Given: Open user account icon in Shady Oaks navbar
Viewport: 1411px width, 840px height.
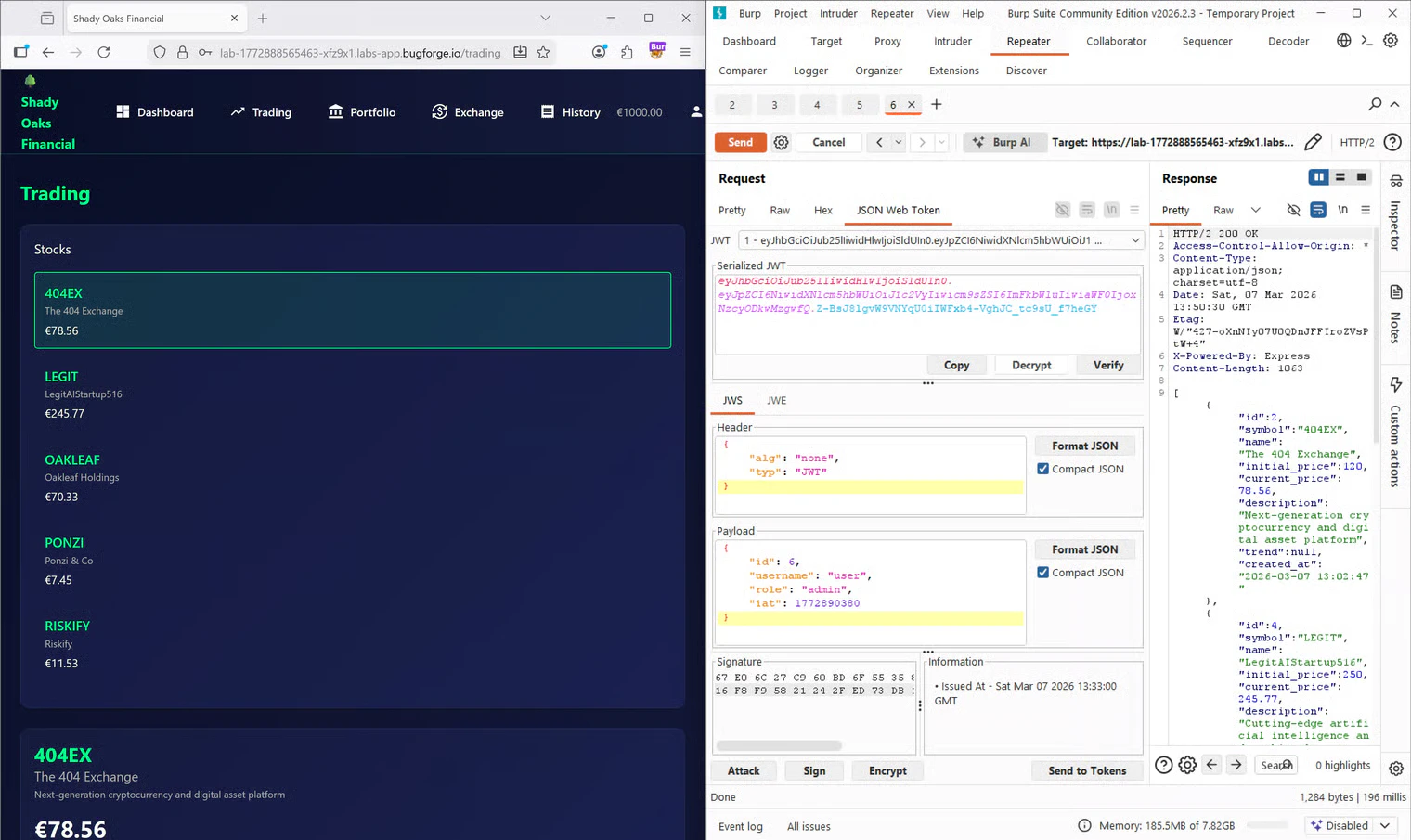Looking at the screenshot, I should pyautogui.click(x=696, y=112).
